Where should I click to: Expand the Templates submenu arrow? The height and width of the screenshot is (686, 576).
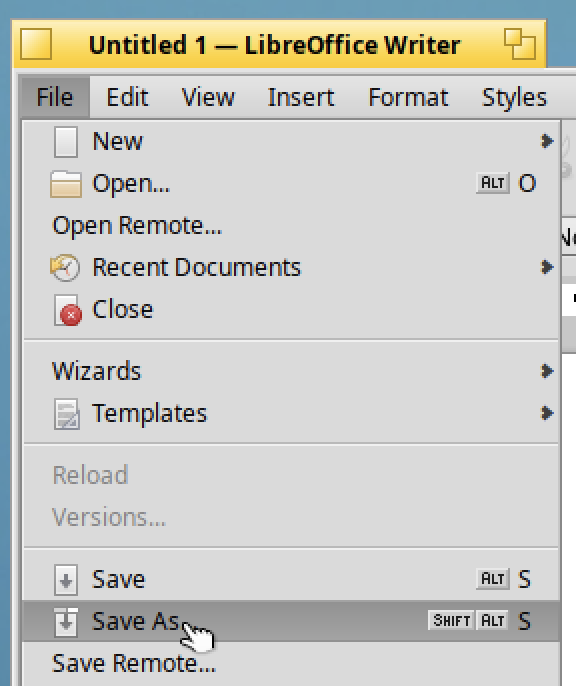coord(547,413)
